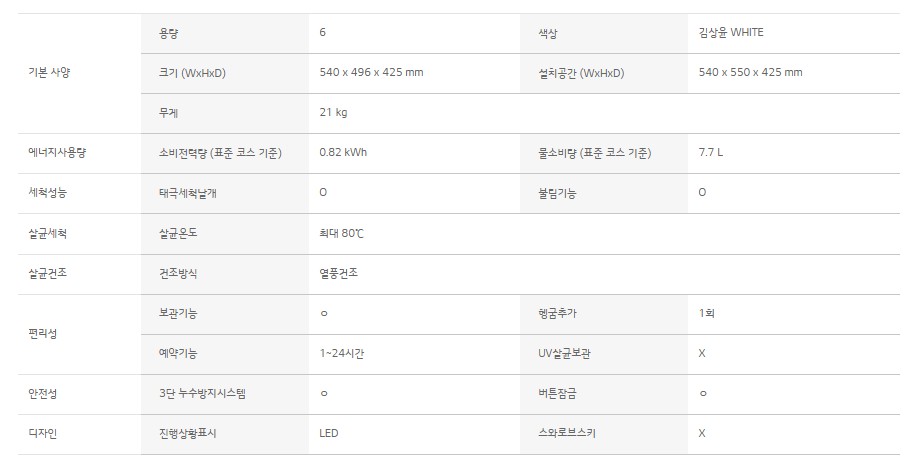This screenshot has width=916, height=468.
Task: Select the 7.7 L water usage value
Action: (x=711, y=152)
